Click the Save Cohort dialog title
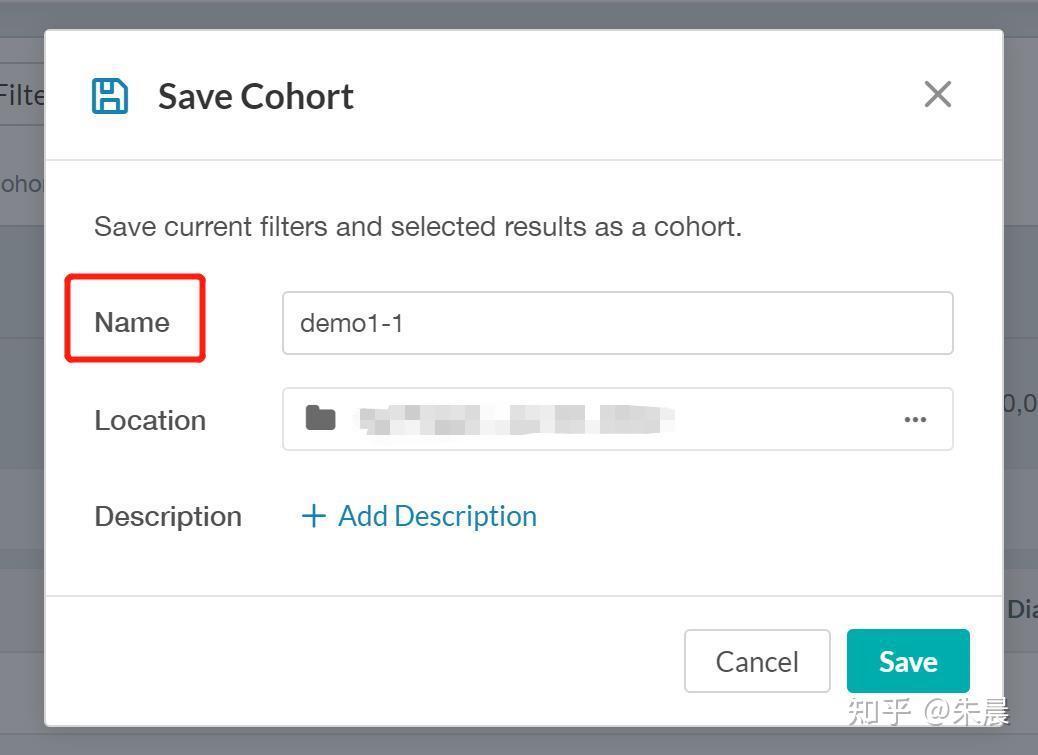 tap(256, 96)
